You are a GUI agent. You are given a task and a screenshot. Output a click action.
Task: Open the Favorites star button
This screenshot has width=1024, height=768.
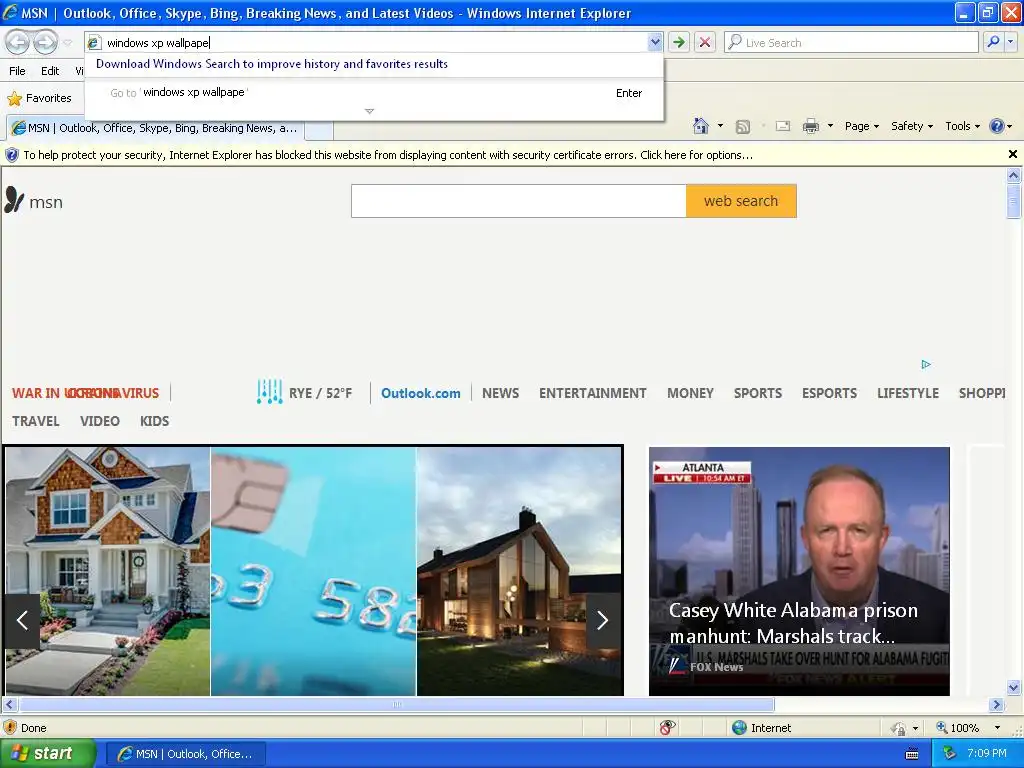tap(39, 98)
